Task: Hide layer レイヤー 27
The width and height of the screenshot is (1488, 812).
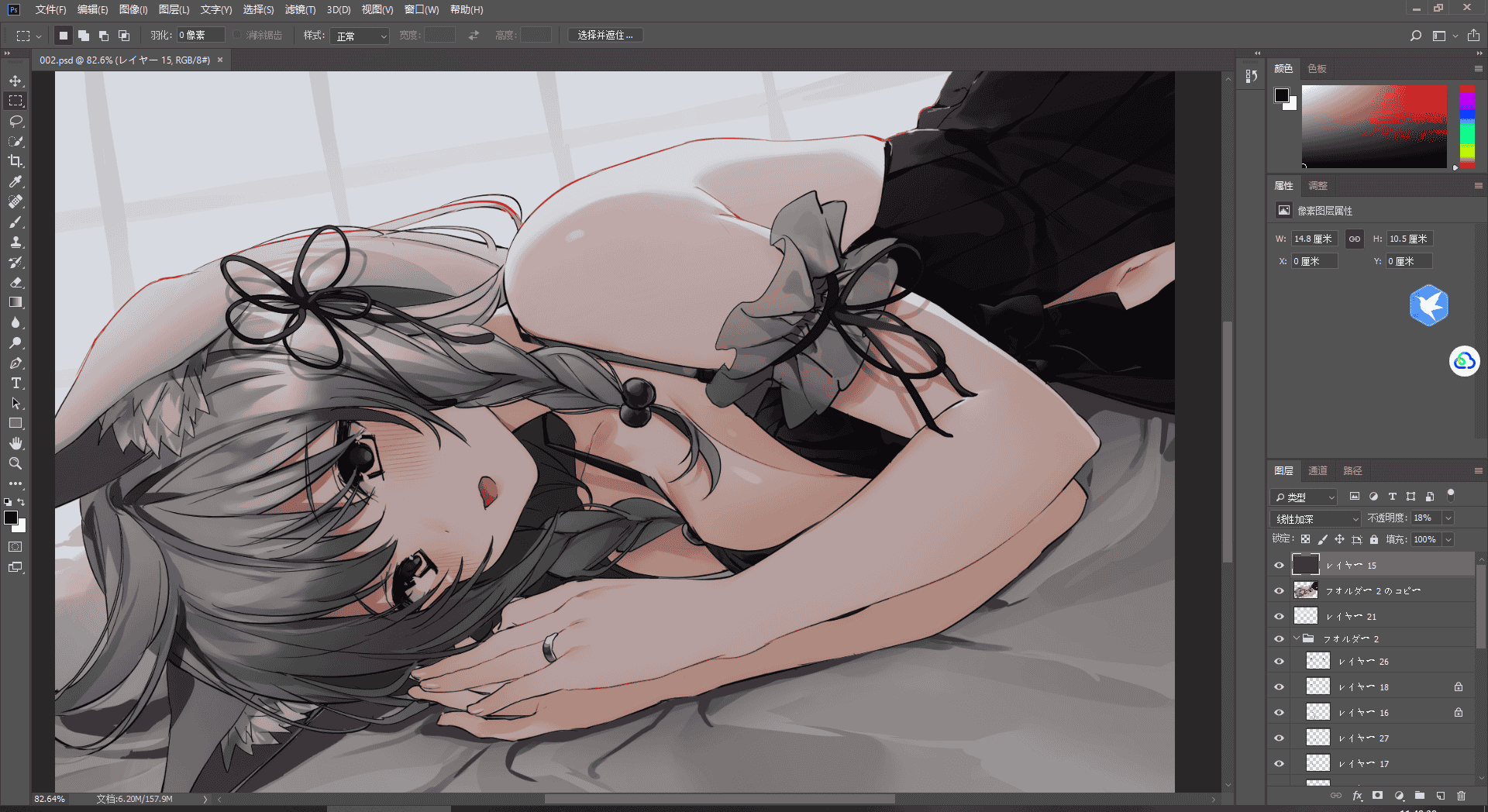Action: [1280, 738]
